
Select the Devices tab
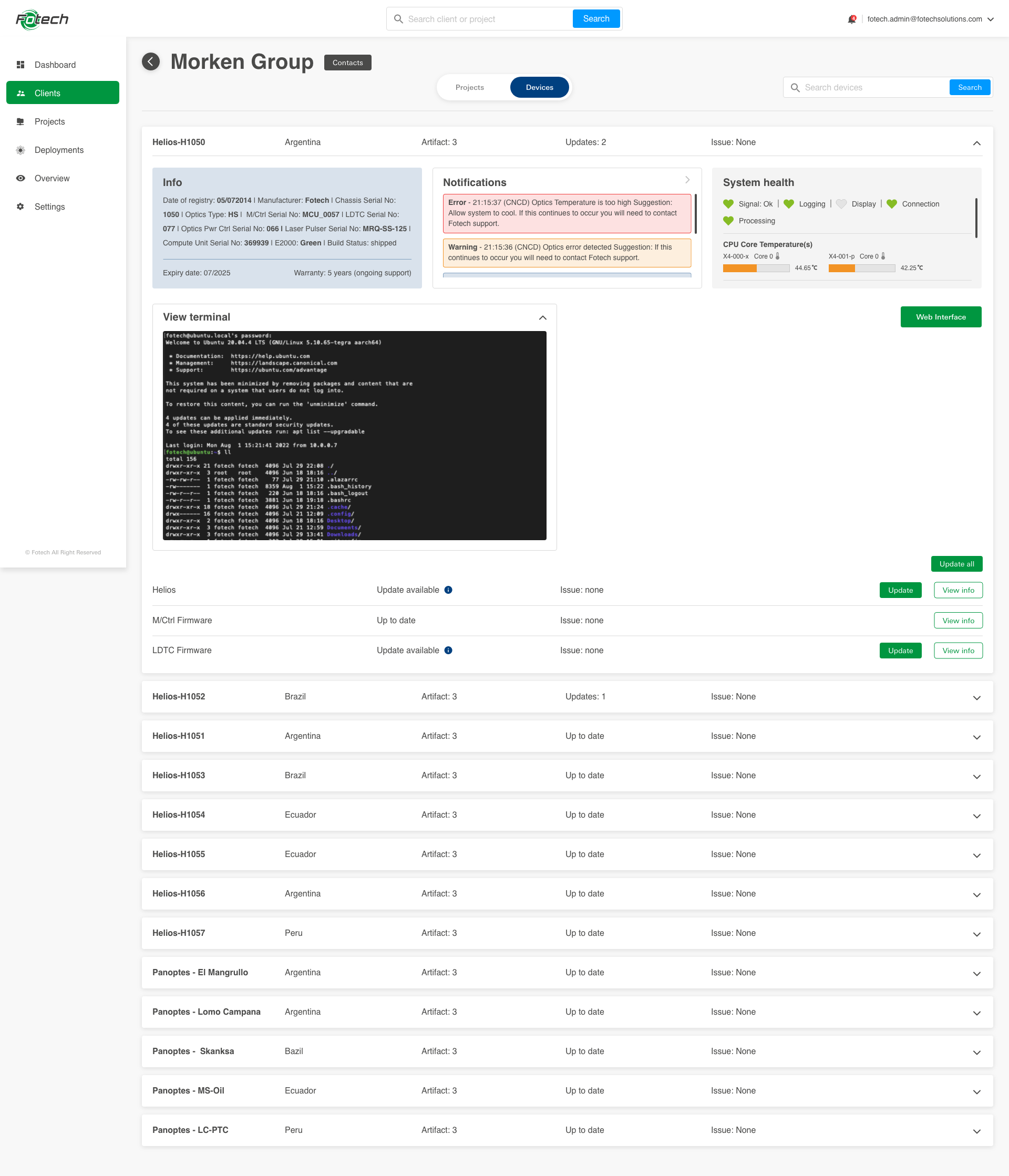[539, 87]
